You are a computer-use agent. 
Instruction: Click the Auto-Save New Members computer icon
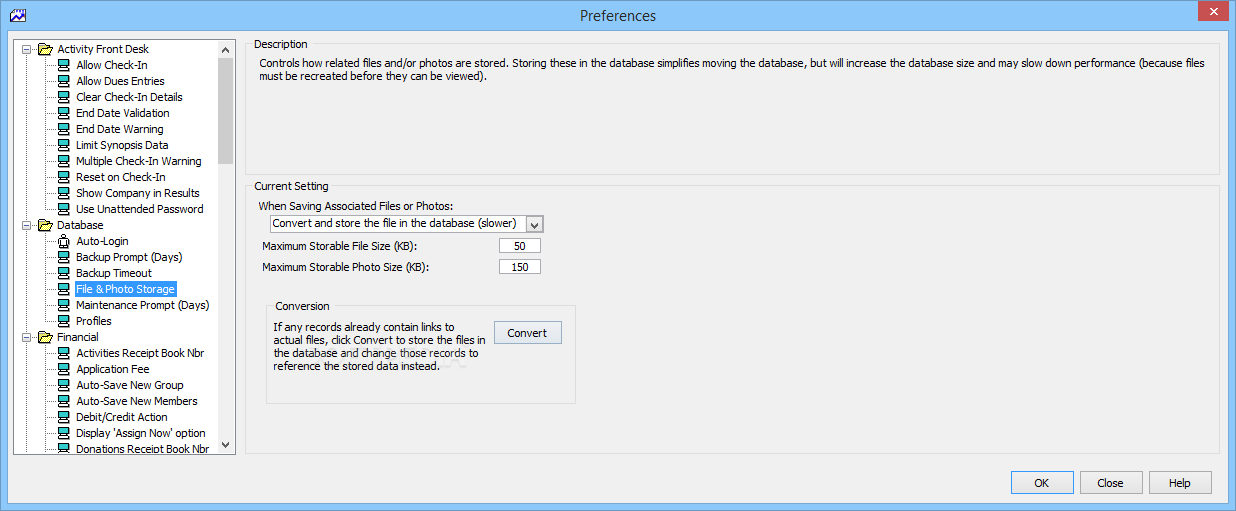click(63, 401)
